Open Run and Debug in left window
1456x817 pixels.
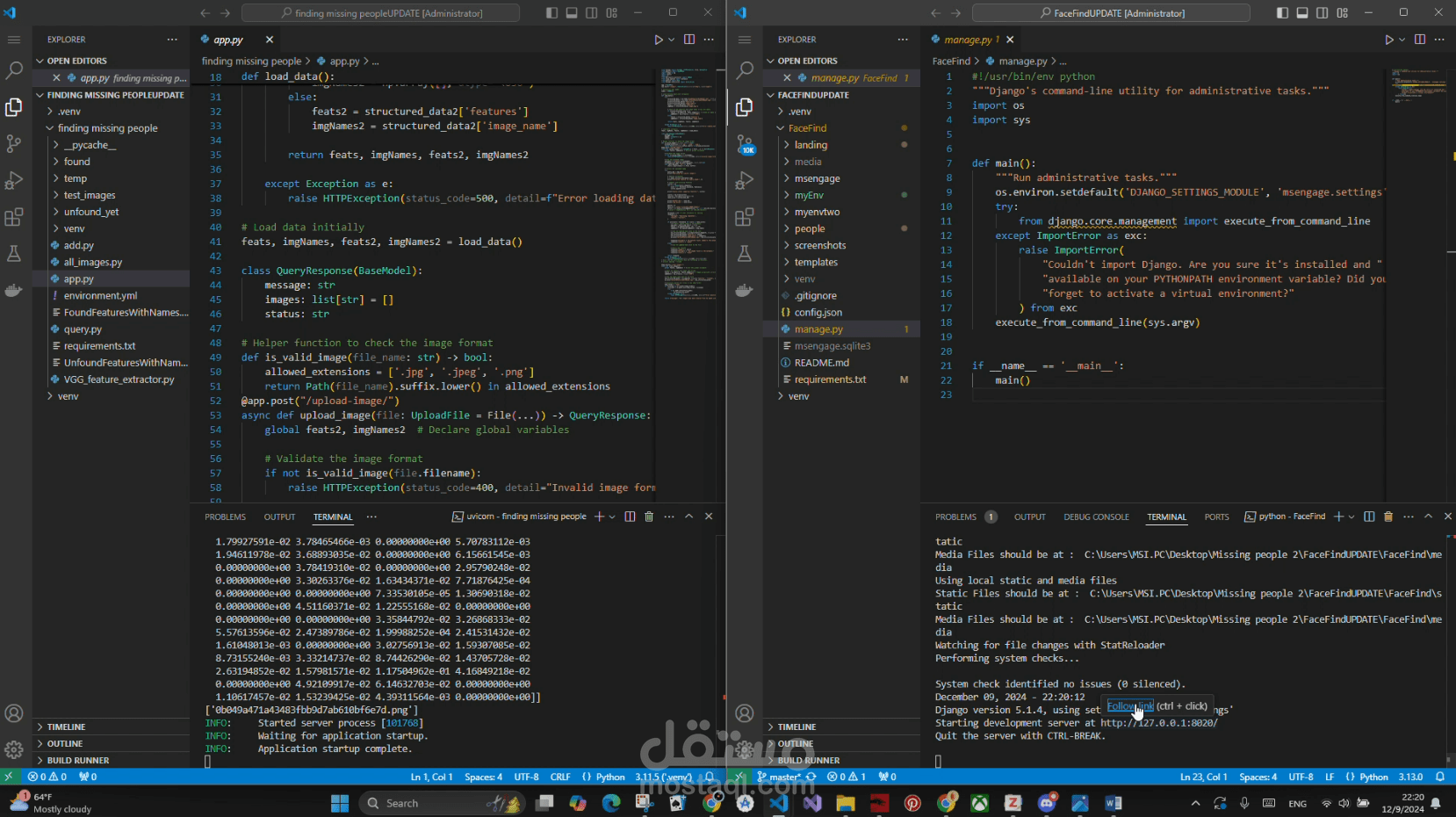click(14, 180)
